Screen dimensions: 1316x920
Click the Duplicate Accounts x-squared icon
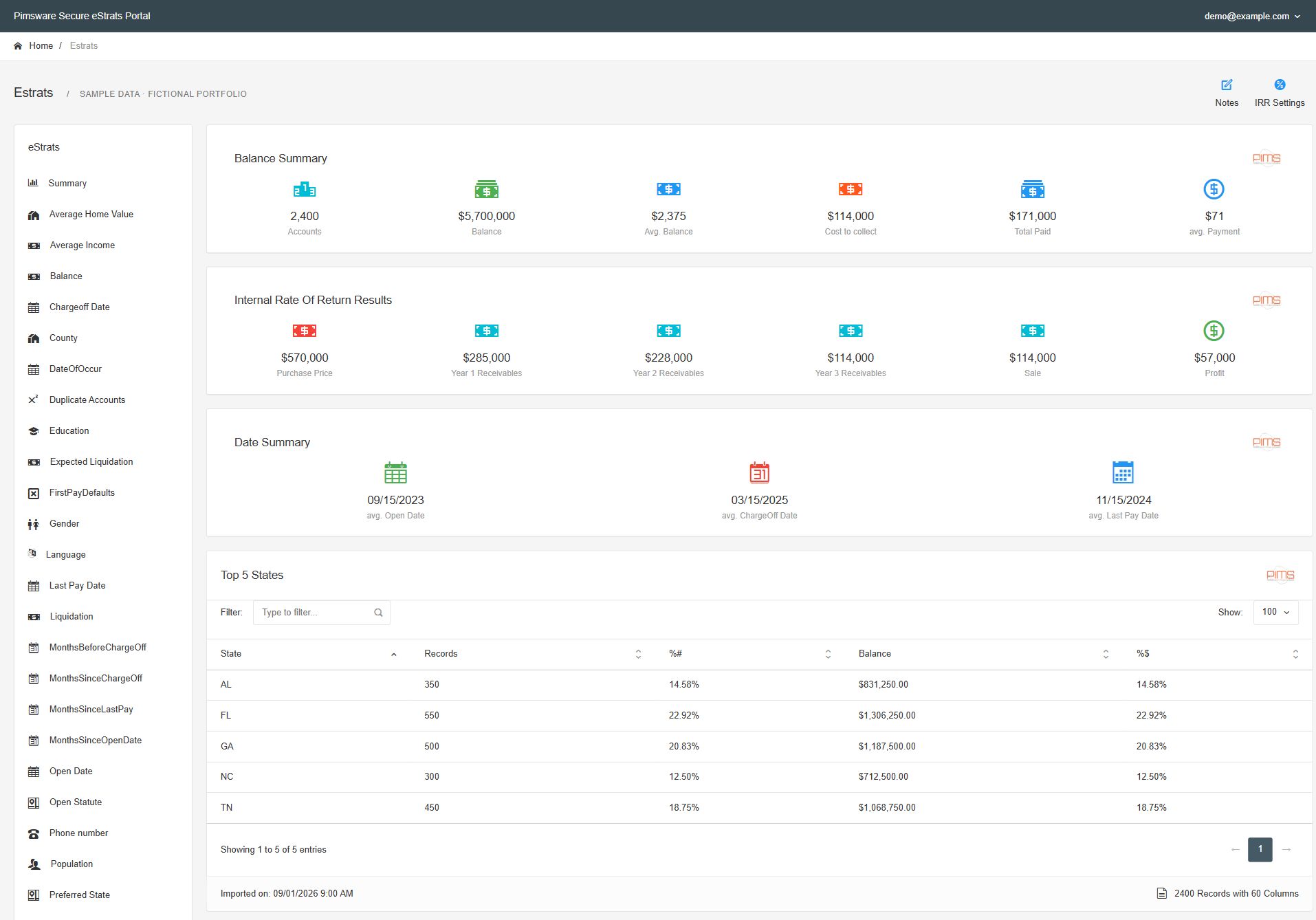(x=33, y=399)
